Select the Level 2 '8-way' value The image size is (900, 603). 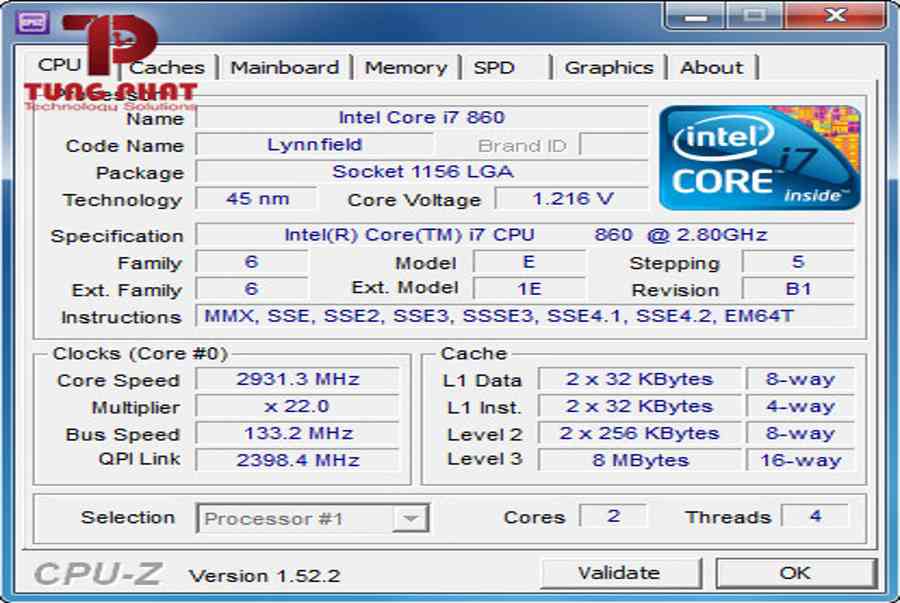[801, 433]
